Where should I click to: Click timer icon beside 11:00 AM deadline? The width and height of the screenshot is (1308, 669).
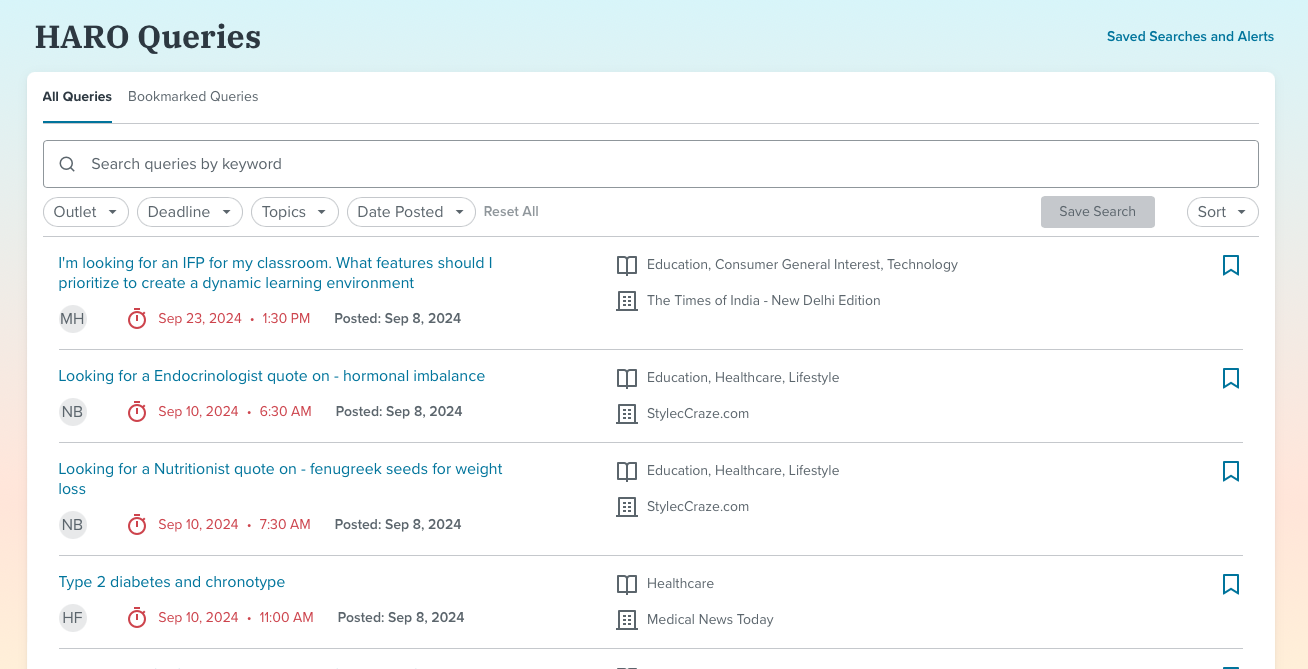click(137, 618)
